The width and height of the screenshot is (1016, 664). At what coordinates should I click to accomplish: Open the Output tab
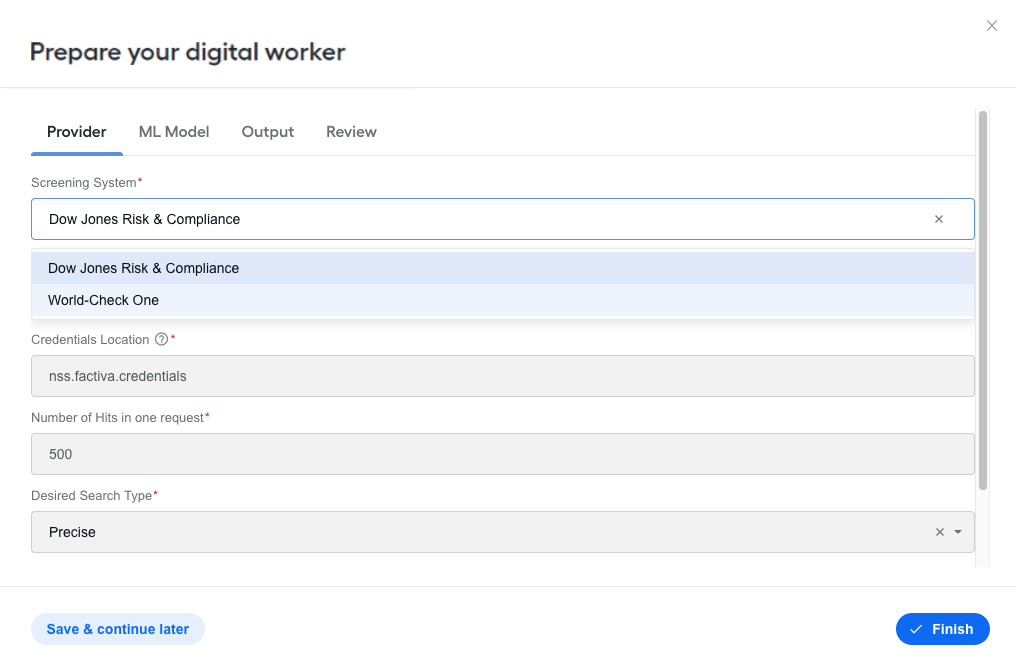(x=268, y=132)
